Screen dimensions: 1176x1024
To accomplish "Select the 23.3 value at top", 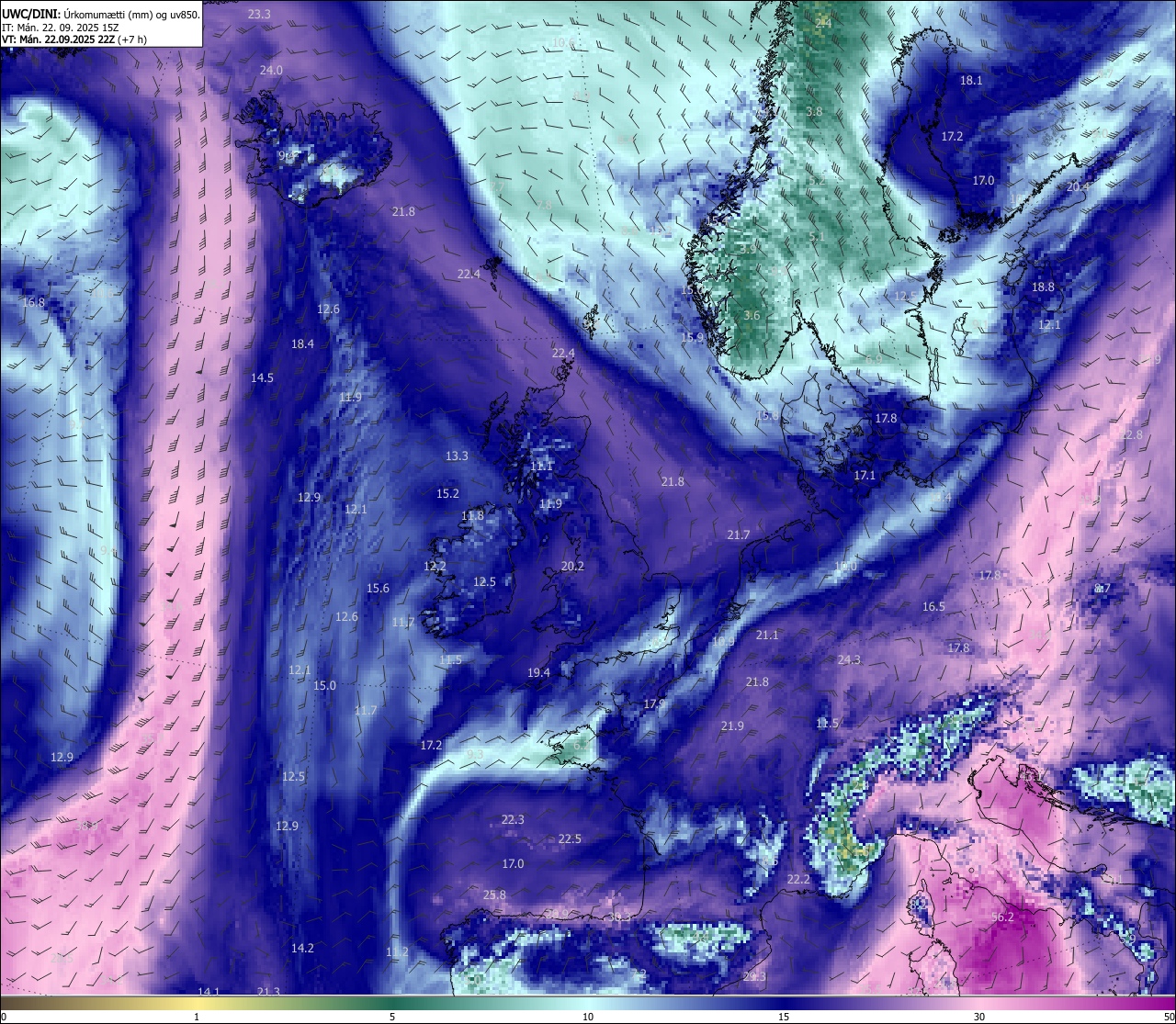I will (x=260, y=14).
